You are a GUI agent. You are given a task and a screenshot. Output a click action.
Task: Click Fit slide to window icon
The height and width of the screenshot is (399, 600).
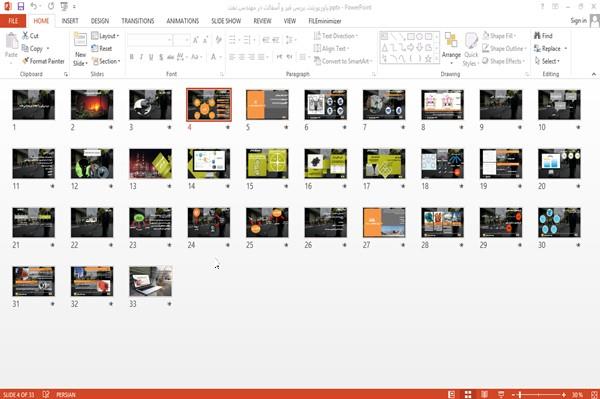(594, 394)
